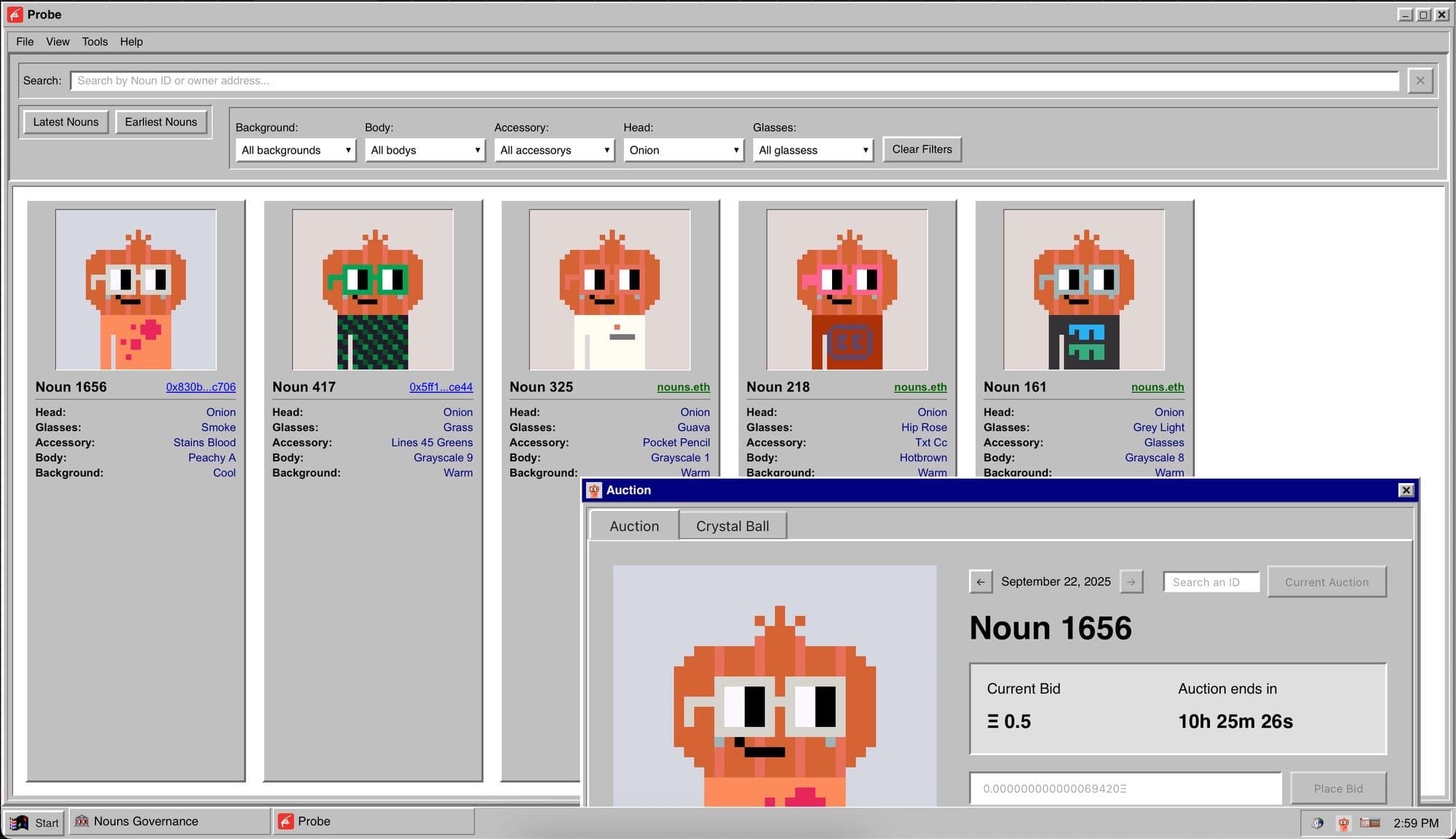Focus the Search an ID field
This screenshot has height=839, width=1456.
[x=1211, y=582]
